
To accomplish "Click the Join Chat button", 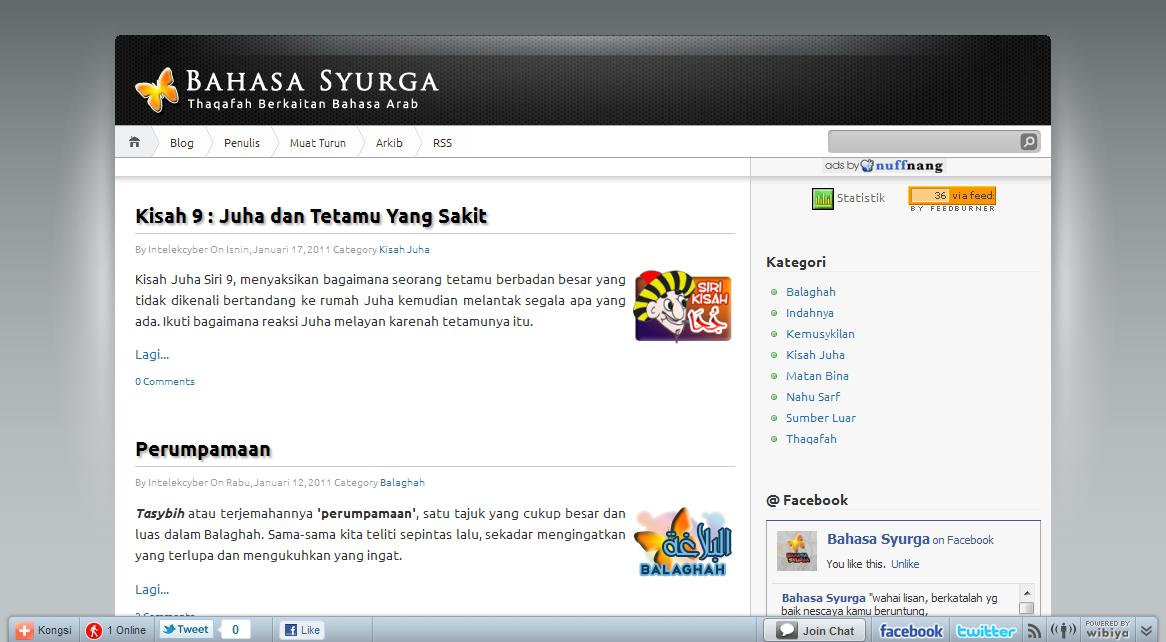I will click(815, 630).
